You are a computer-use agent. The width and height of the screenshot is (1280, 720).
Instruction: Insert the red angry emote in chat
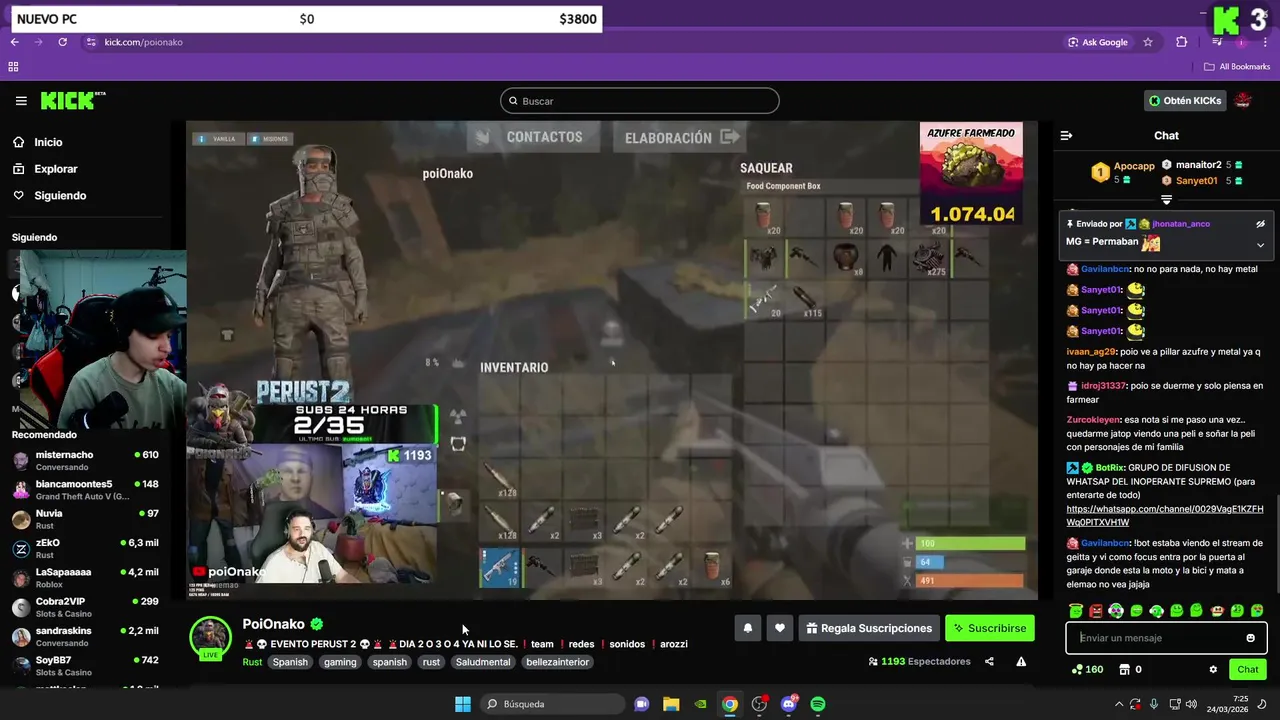[1096, 610]
